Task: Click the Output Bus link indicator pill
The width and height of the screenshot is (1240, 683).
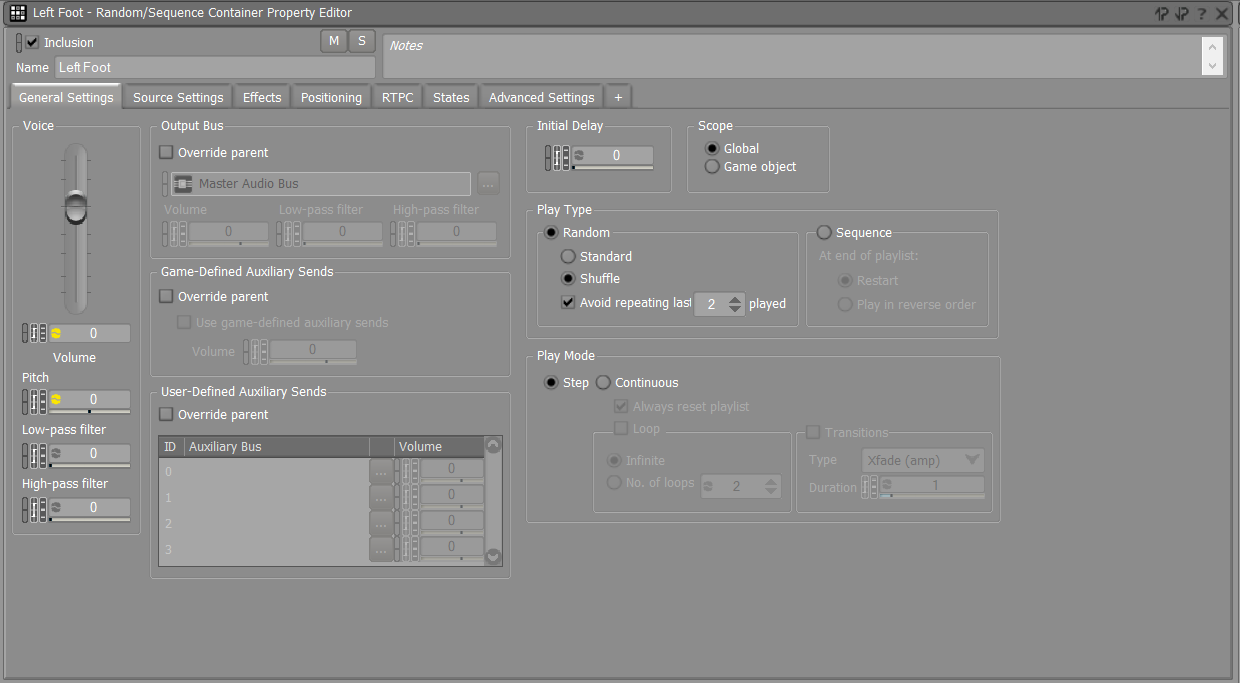Action: click(x=165, y=184)
